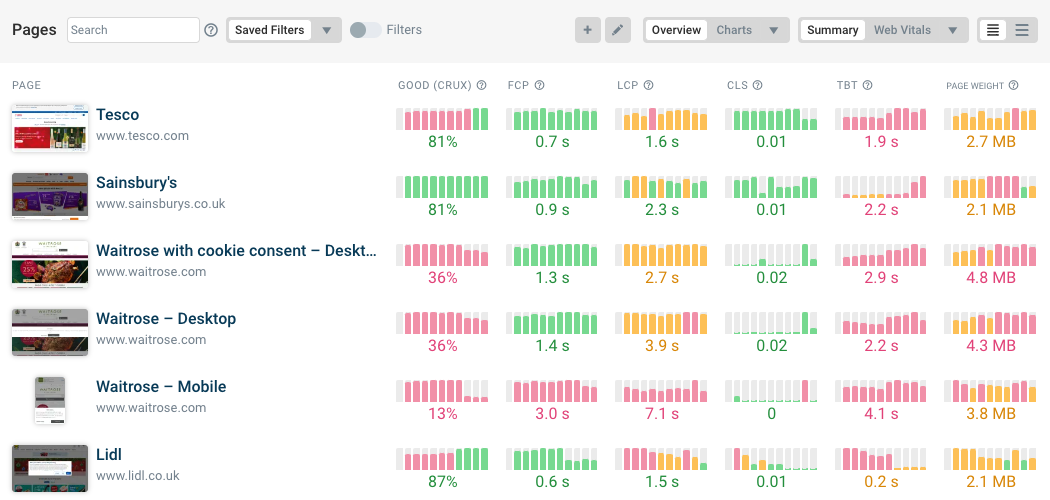Click the page search input field
1050x500 pixels.
point(133,30)
